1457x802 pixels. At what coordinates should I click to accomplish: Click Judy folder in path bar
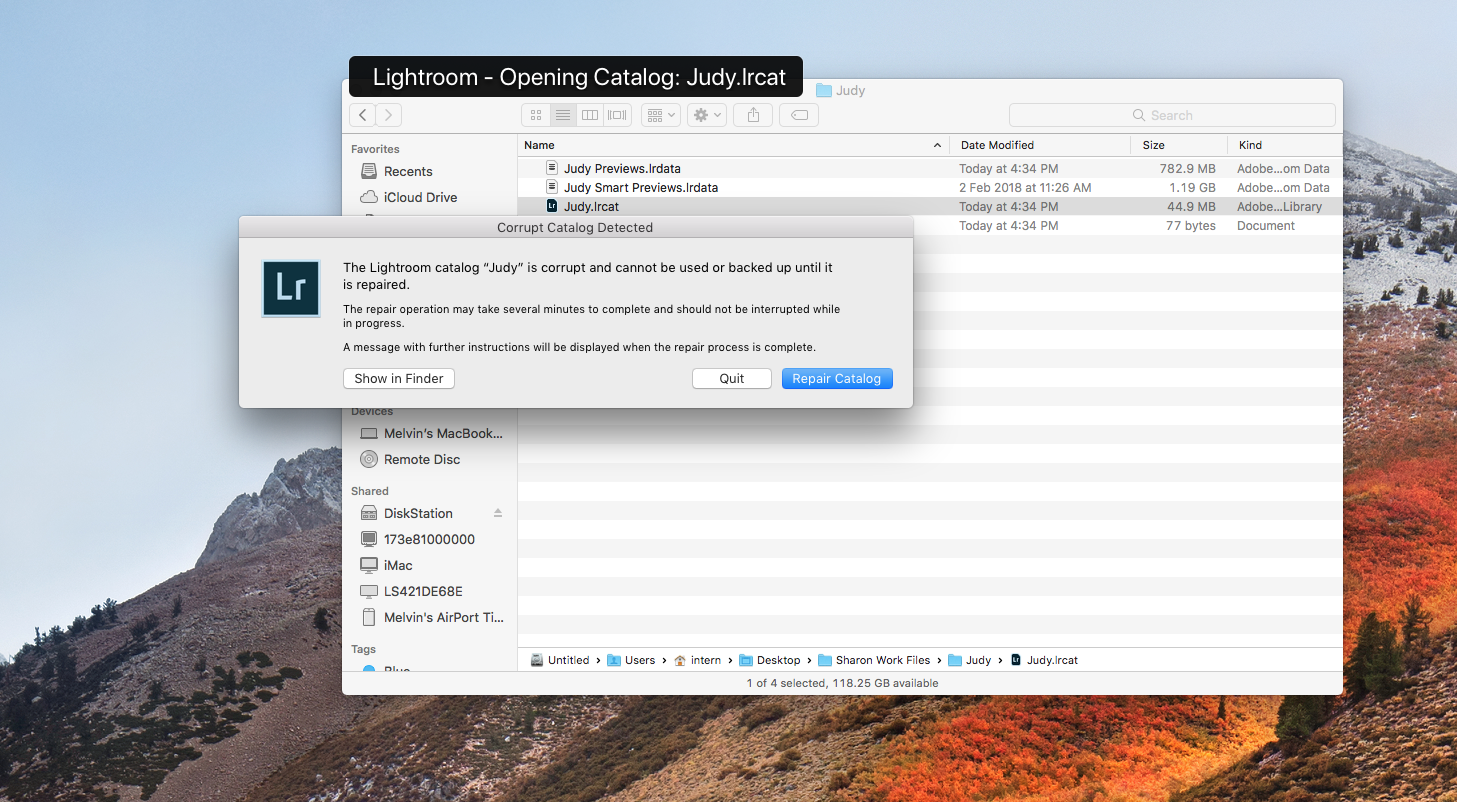click(x=969, y=660)
